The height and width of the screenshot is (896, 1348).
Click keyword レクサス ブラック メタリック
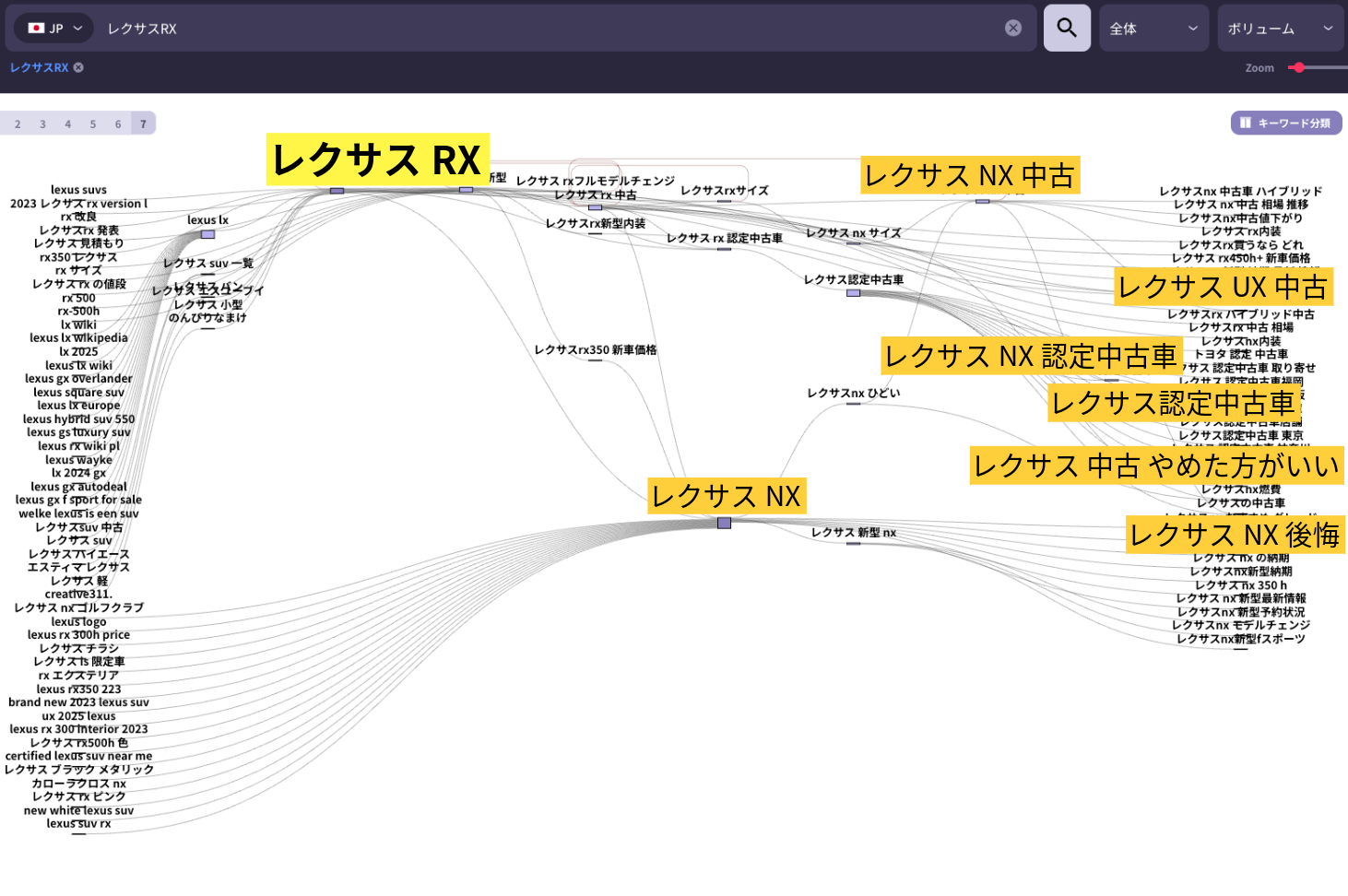coord(78,770)
